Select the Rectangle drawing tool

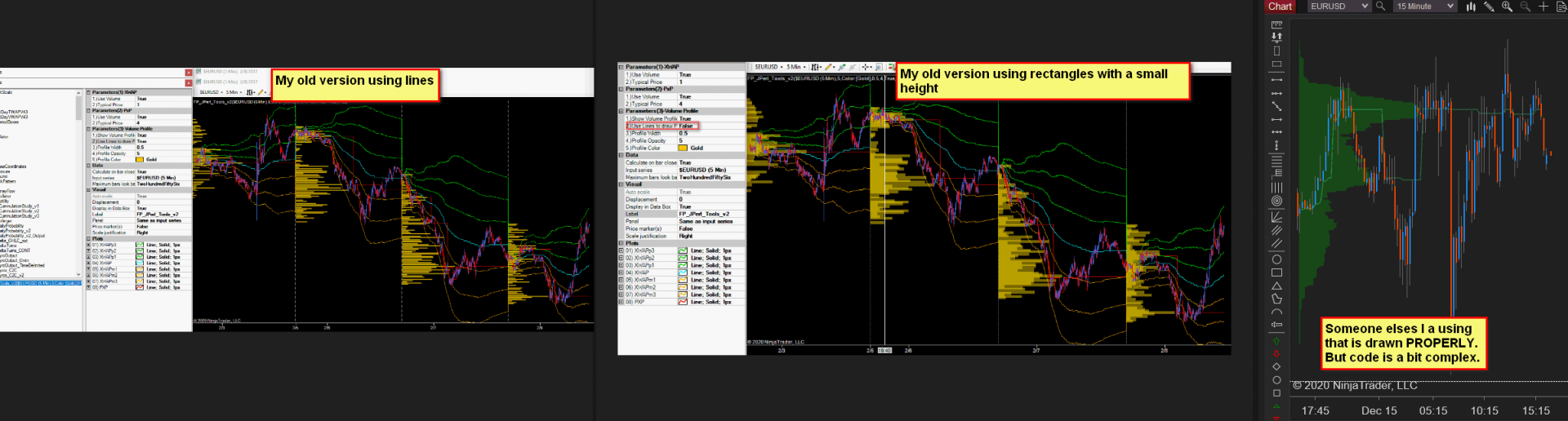click(1276, 273)
